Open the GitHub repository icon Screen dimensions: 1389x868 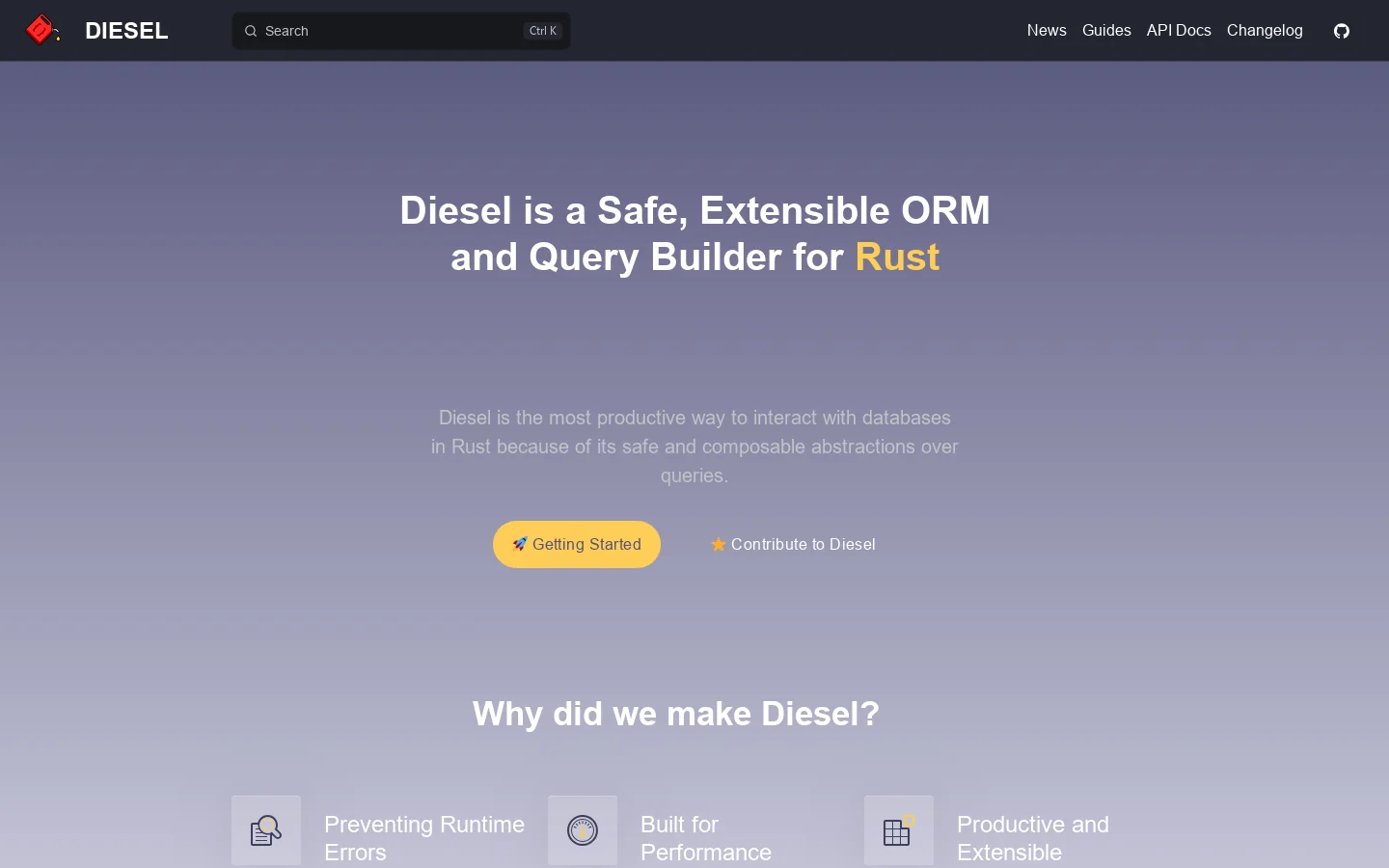click(x=1342, y=31)
